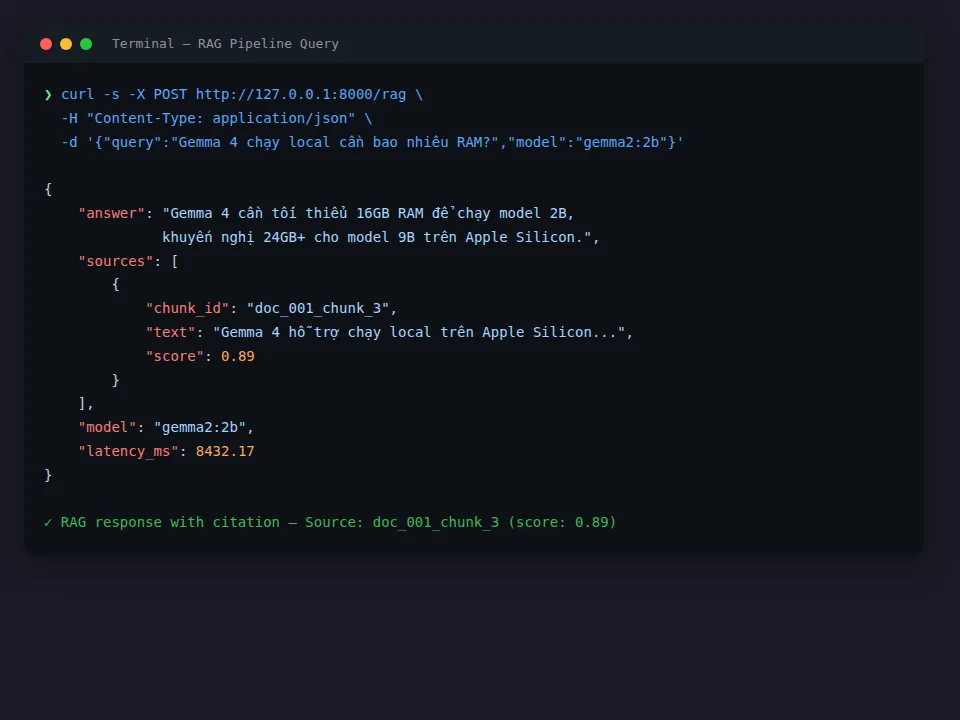The height and width of the screenshot is (720, 960).
Task: Click the green prompt arrow before curl
Action: point(48,94)
